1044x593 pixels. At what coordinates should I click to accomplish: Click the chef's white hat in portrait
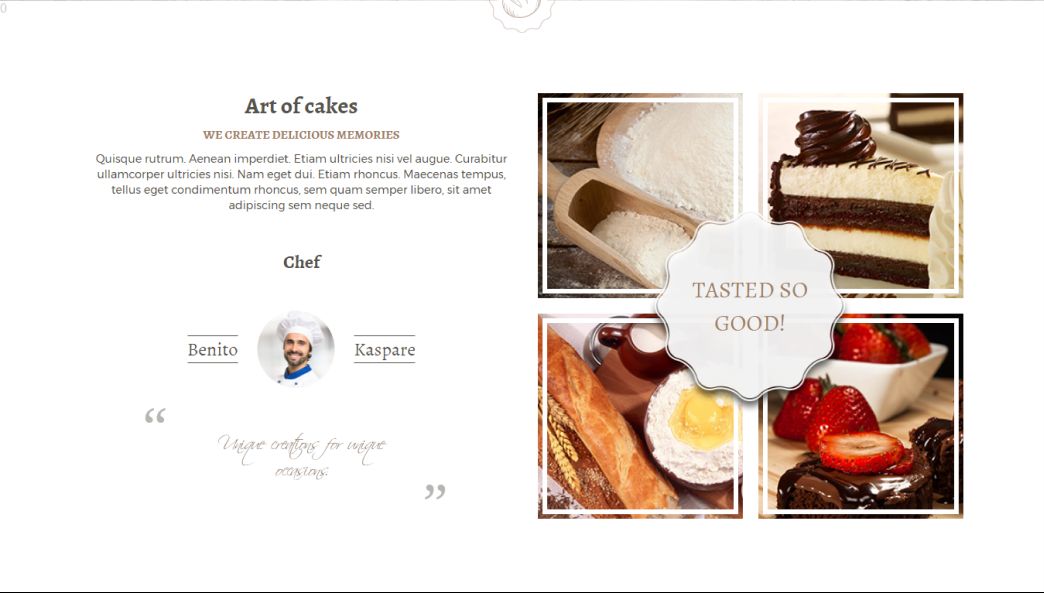[300, 326]
